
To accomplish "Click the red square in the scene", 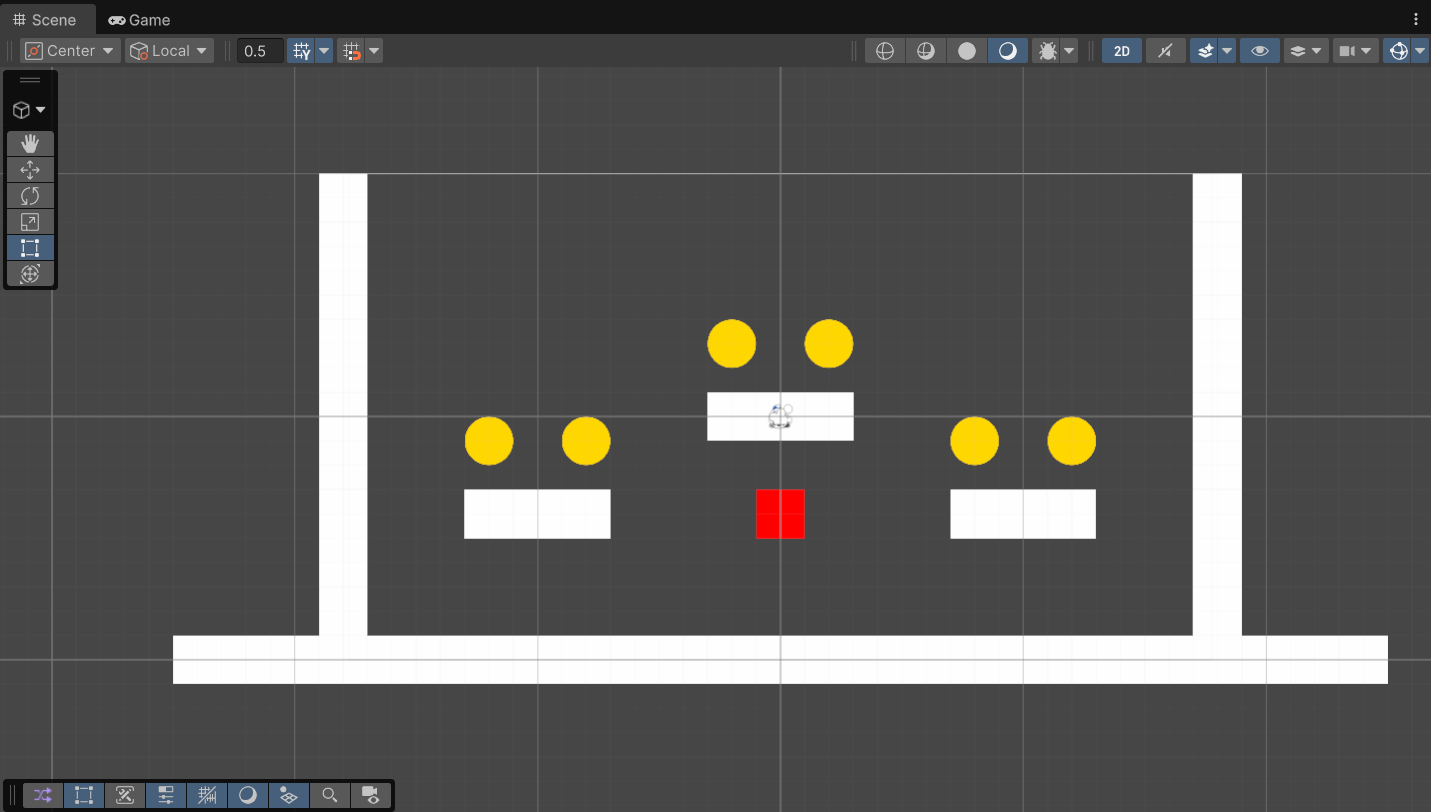I will [x=780, y=513].
